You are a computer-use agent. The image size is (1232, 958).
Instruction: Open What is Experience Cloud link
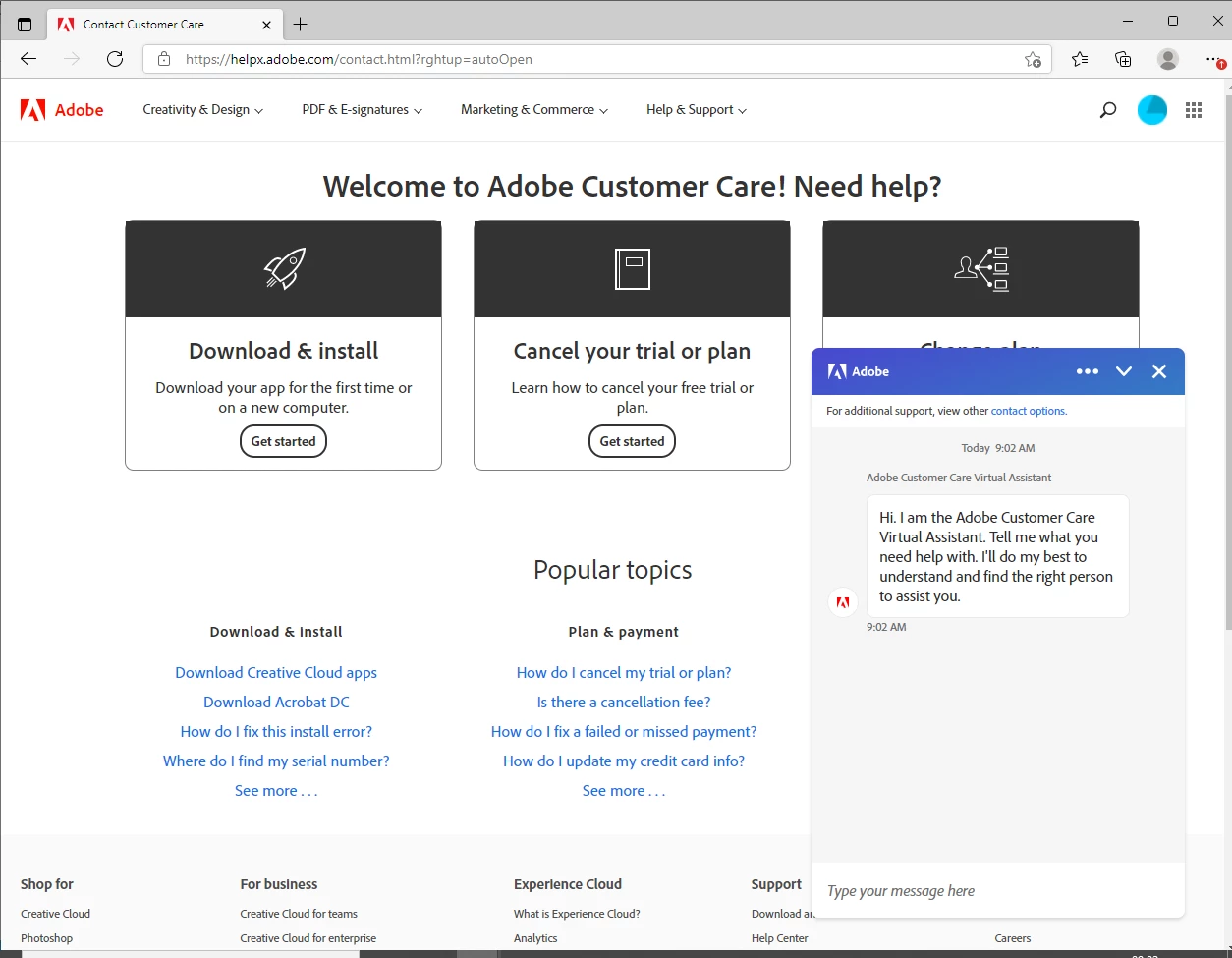pos(577,914)
